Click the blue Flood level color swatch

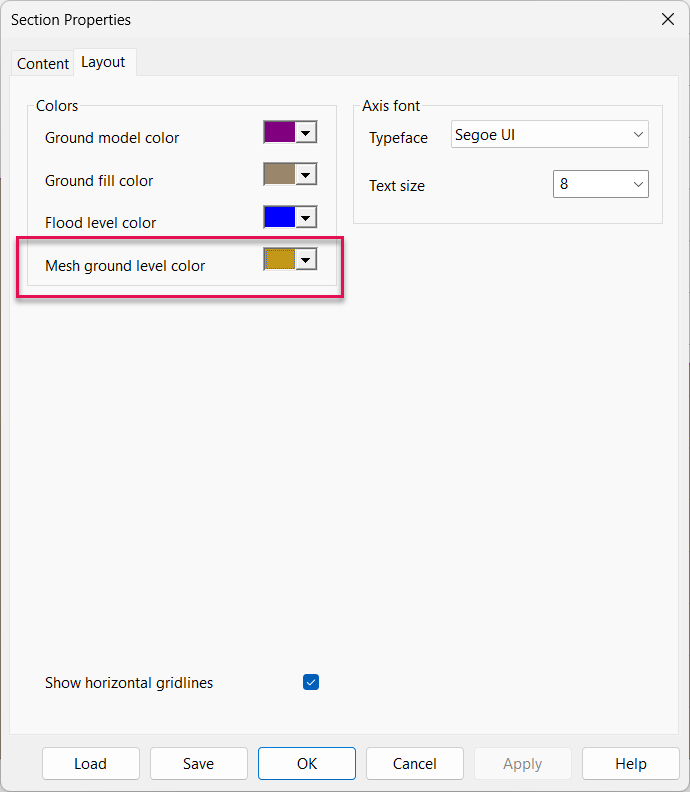(279, 217)
